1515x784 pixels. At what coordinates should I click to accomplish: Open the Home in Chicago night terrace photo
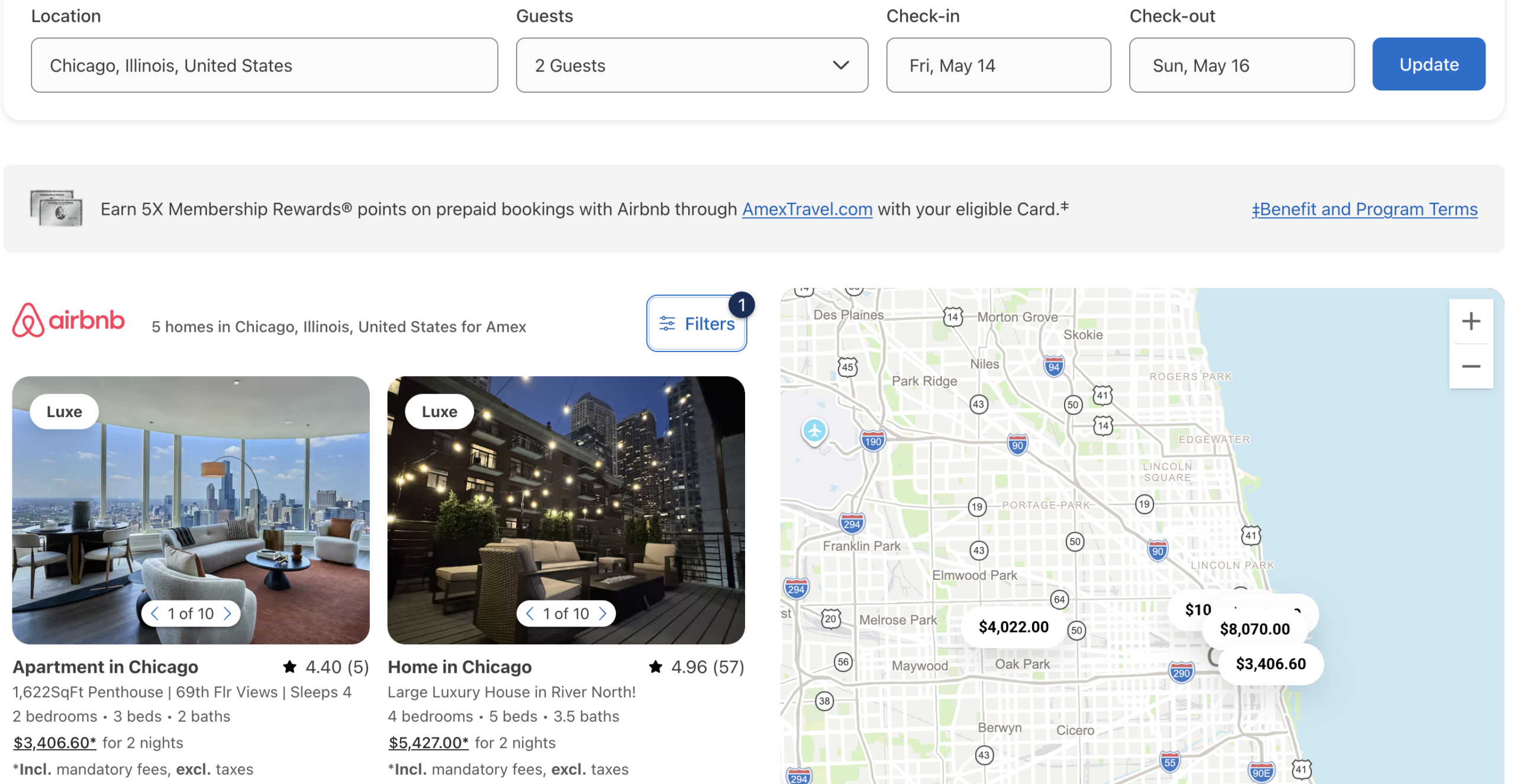[x=566, y=510]
